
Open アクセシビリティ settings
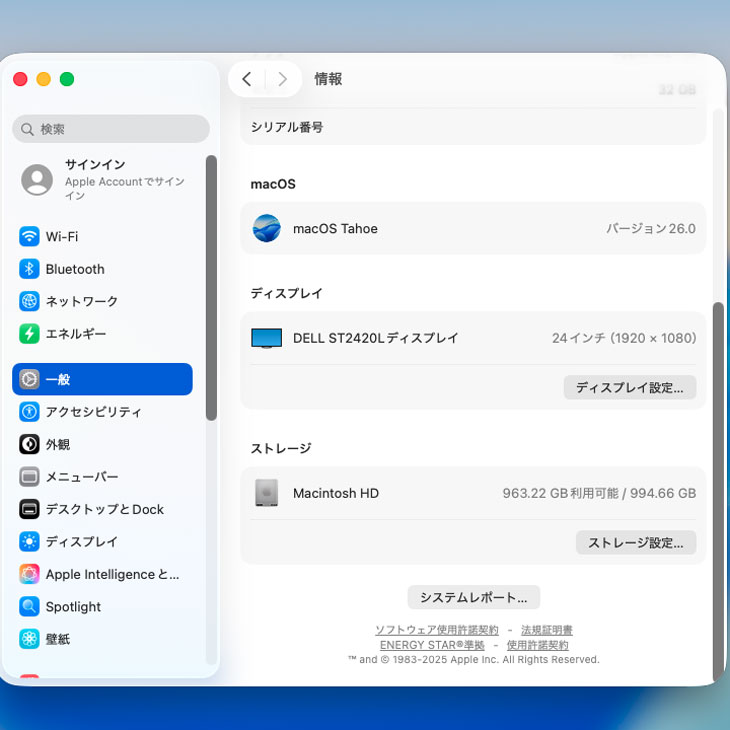pyautogui.click(x=93, y=412)
